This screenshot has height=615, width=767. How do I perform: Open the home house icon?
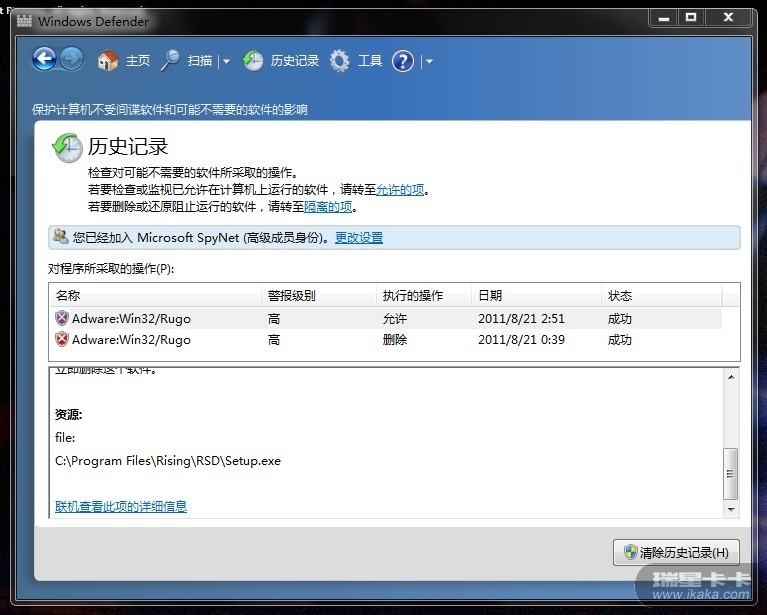(x=108, y=61)
